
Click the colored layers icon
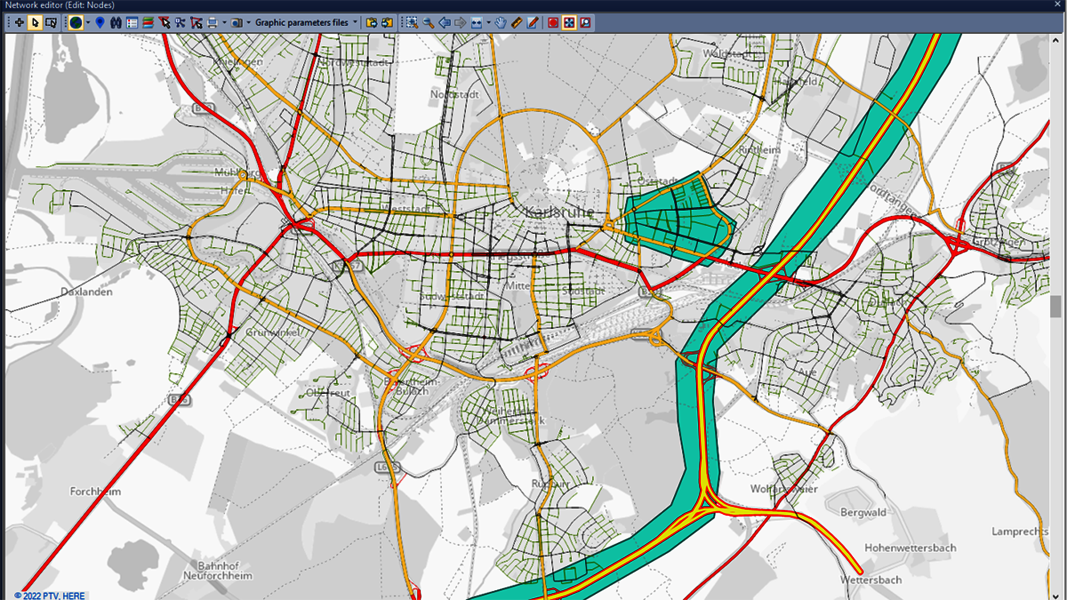pos(148,22)
